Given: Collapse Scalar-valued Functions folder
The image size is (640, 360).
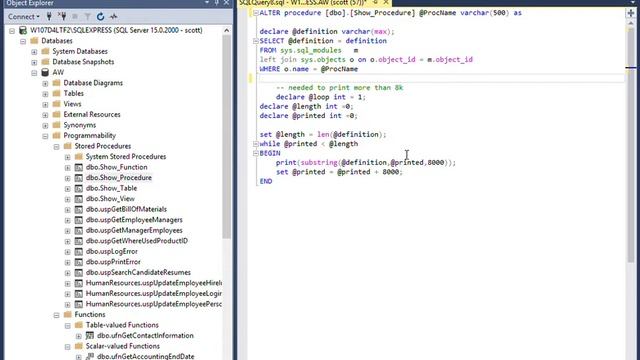Looking at the screenshot, I should tap(67, 347).
